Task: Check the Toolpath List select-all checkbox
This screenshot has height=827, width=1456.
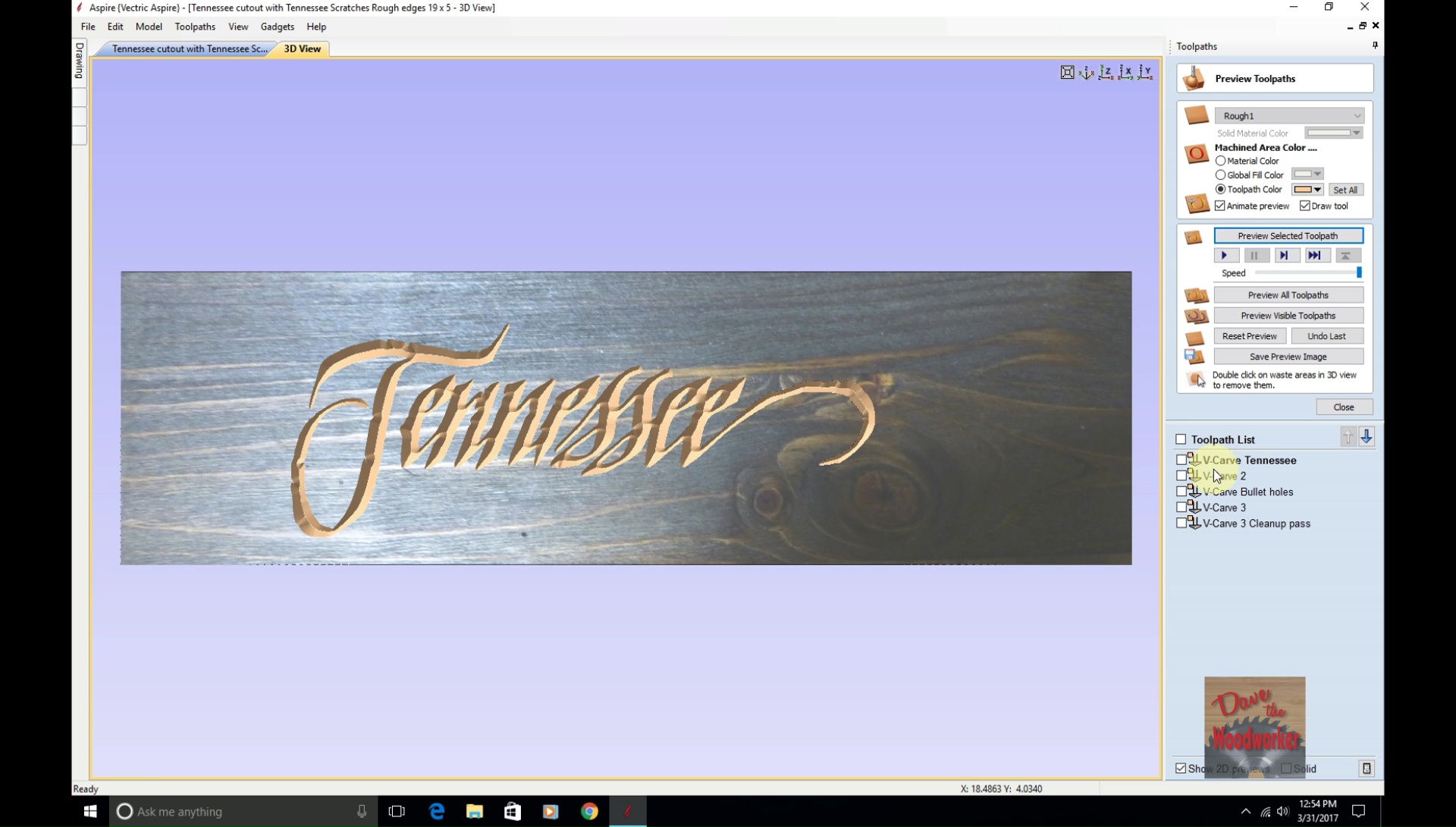Action: [x=1181, y=439]
